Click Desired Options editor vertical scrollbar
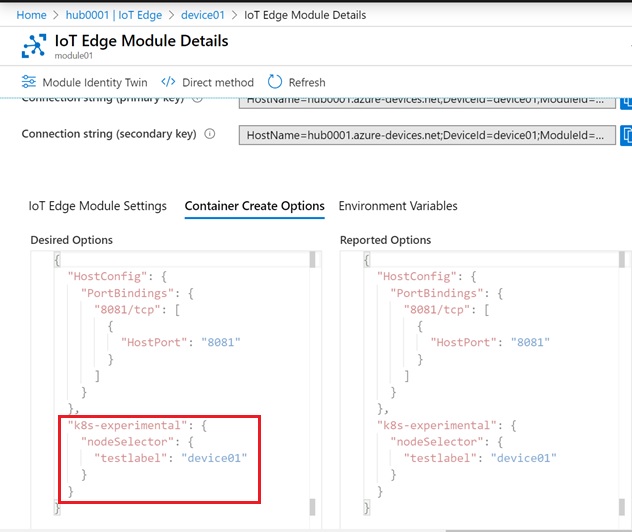 312,383
